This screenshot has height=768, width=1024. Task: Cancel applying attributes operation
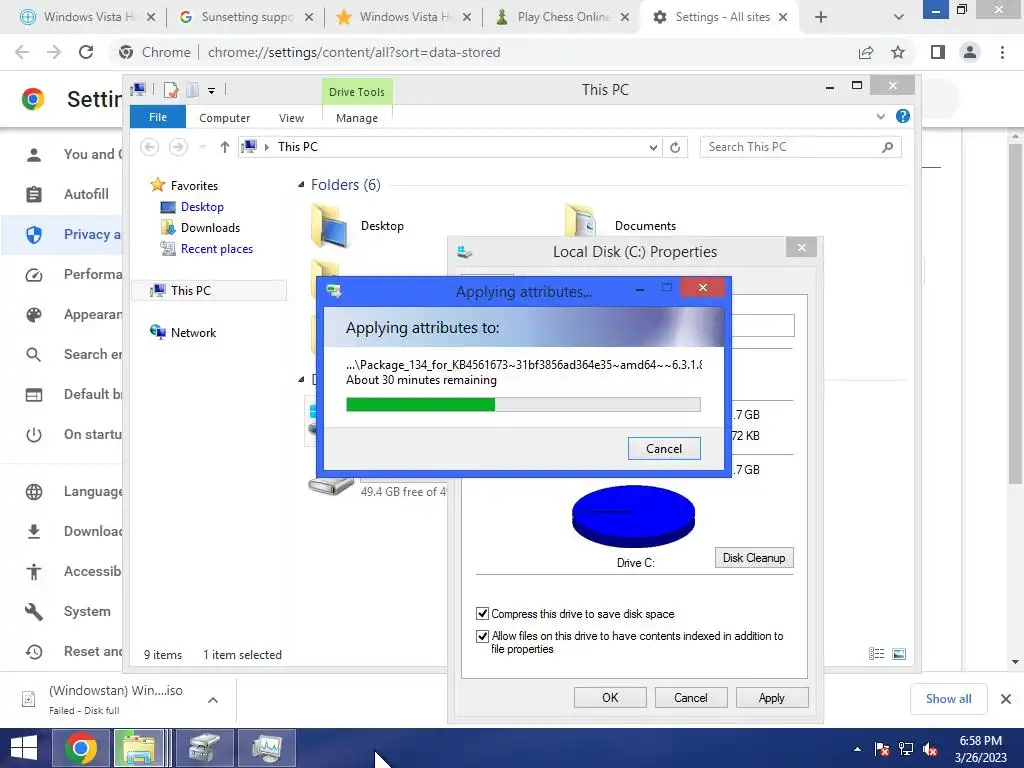point(664,448)
